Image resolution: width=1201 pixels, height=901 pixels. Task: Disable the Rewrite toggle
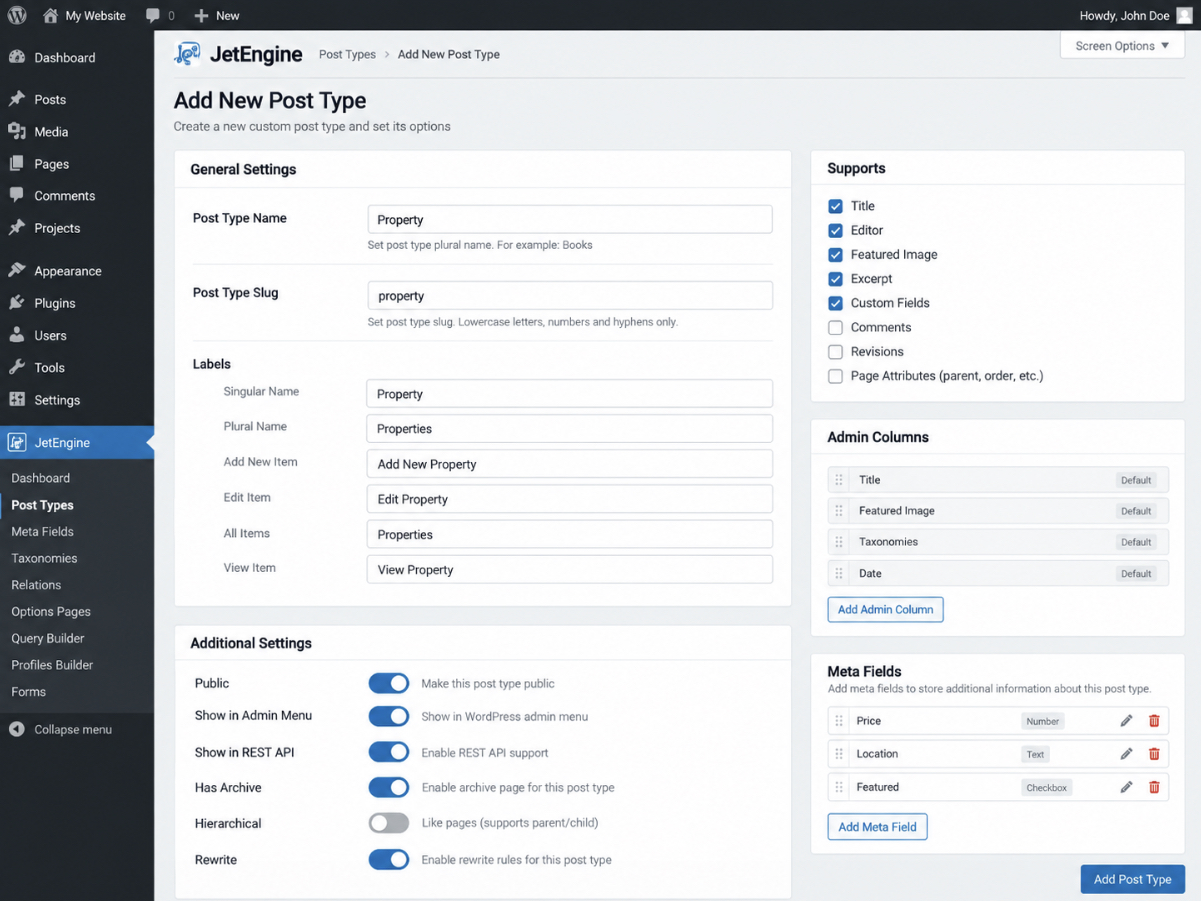tap(389, 859)
